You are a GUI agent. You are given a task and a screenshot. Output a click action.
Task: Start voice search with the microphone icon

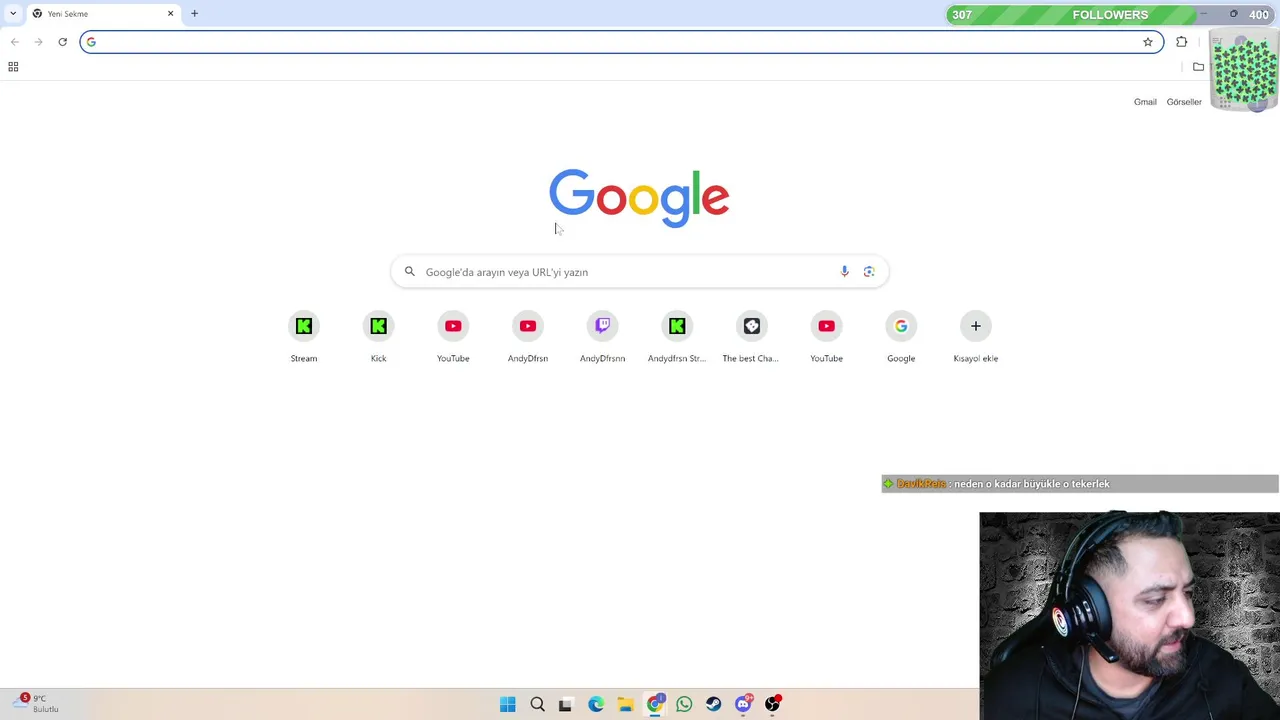click(844, 272)
